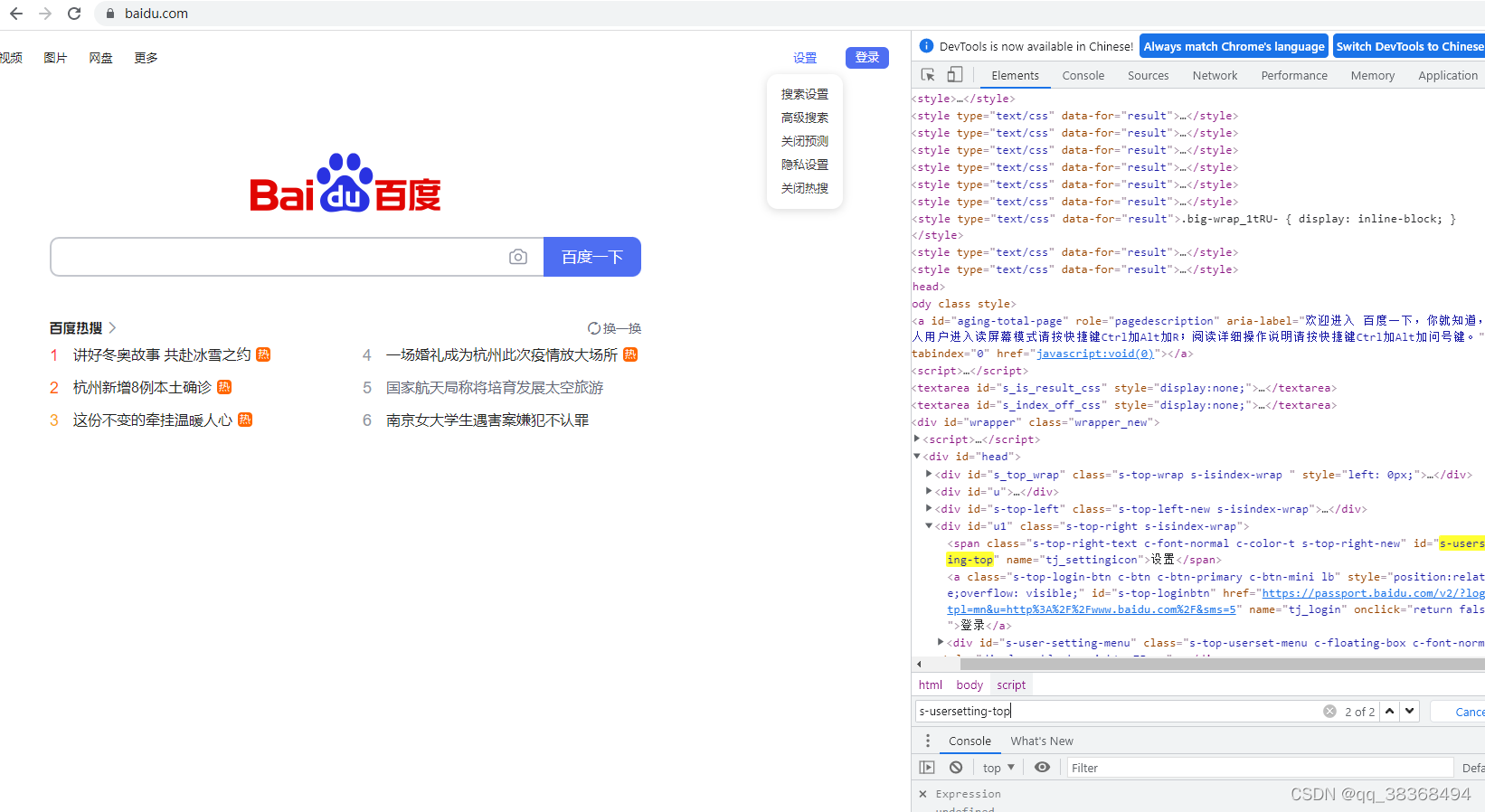Screen dimensions: 1485x812
Task: Expand the div id="s_top_wrap" node
Action: tap(929, 474)
